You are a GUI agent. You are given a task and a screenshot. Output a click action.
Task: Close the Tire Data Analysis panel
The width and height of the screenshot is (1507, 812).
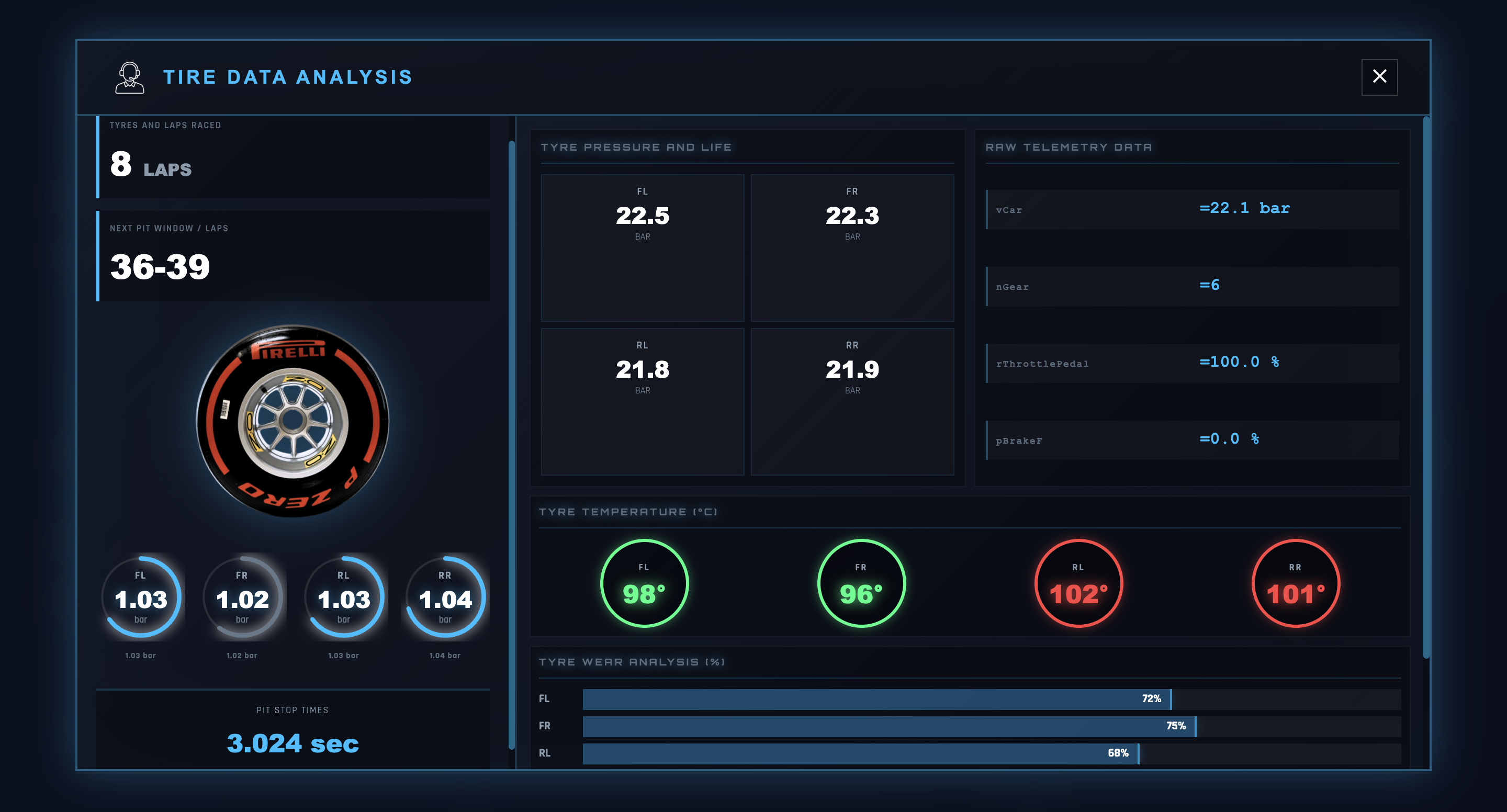[x=1379, y=76]
